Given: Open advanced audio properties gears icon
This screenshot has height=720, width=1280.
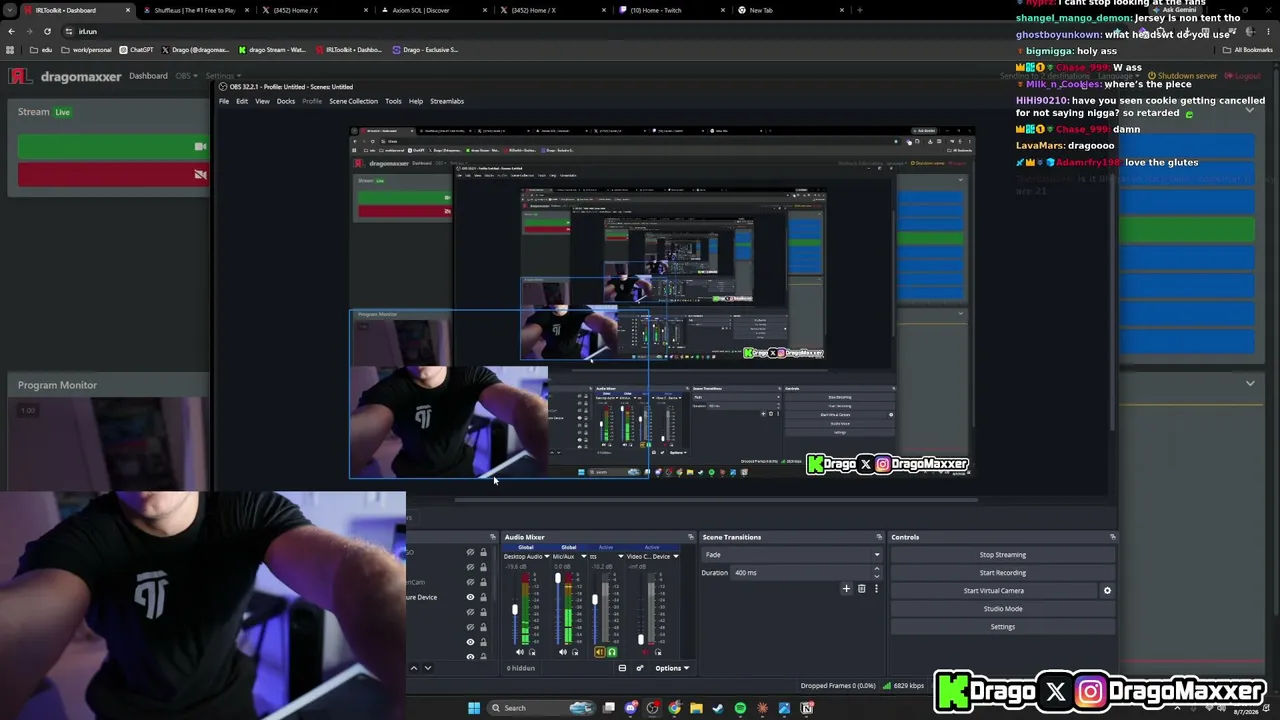Looking at the screenshot, I should coord(640,668).
